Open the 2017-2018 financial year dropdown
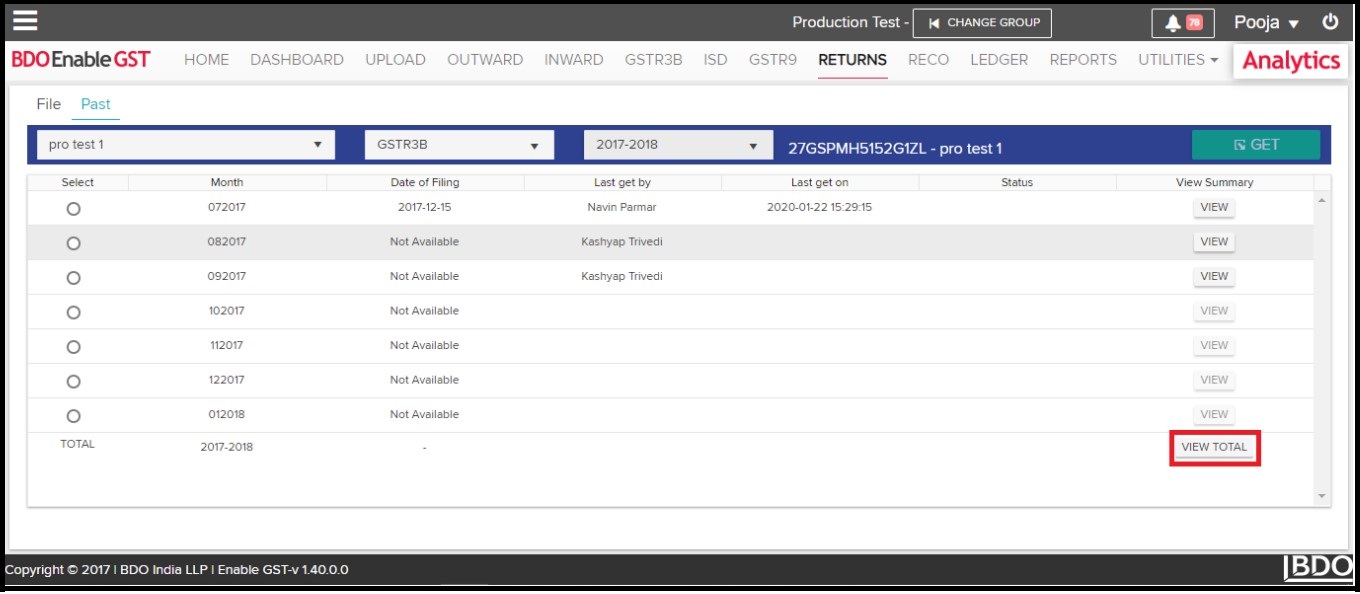The height and width of the screenshot is (594, 1360). 678,145
